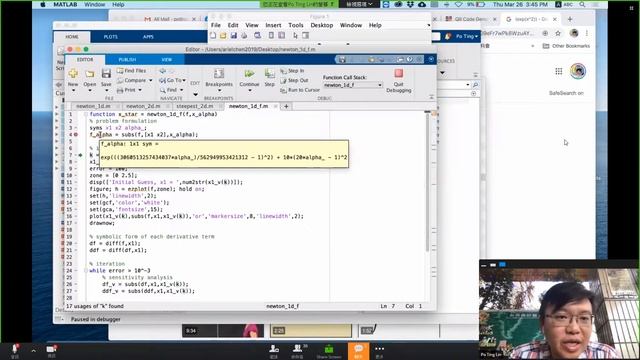Click the Save floppy disk icon
This screenshot has width=640, height=360.
point(106,73)
